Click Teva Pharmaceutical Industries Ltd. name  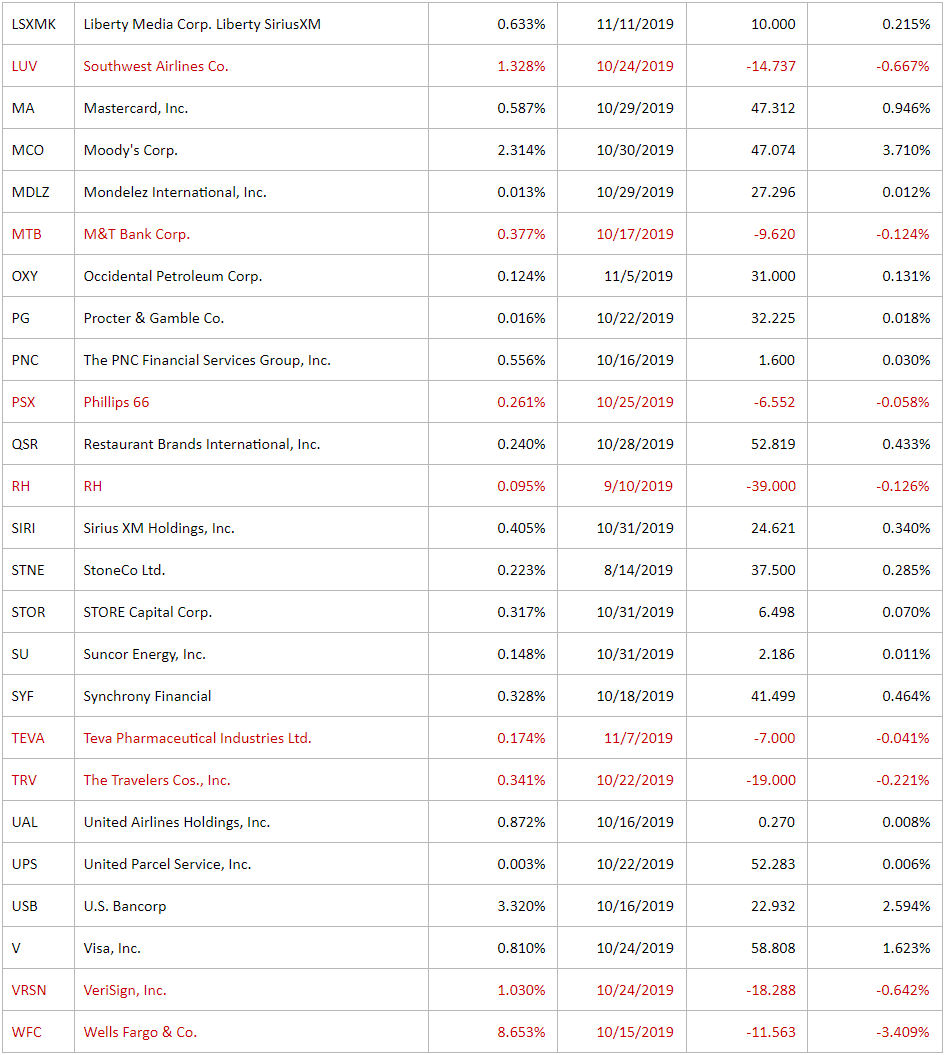197,738
